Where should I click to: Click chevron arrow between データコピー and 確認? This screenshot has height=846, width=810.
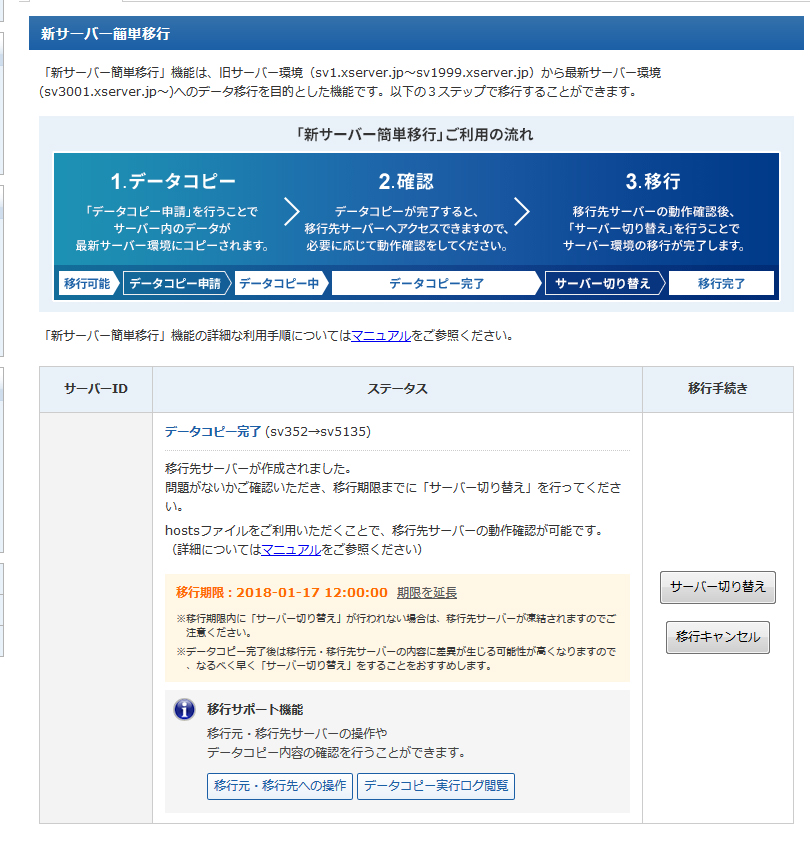[x=292, y=211]
